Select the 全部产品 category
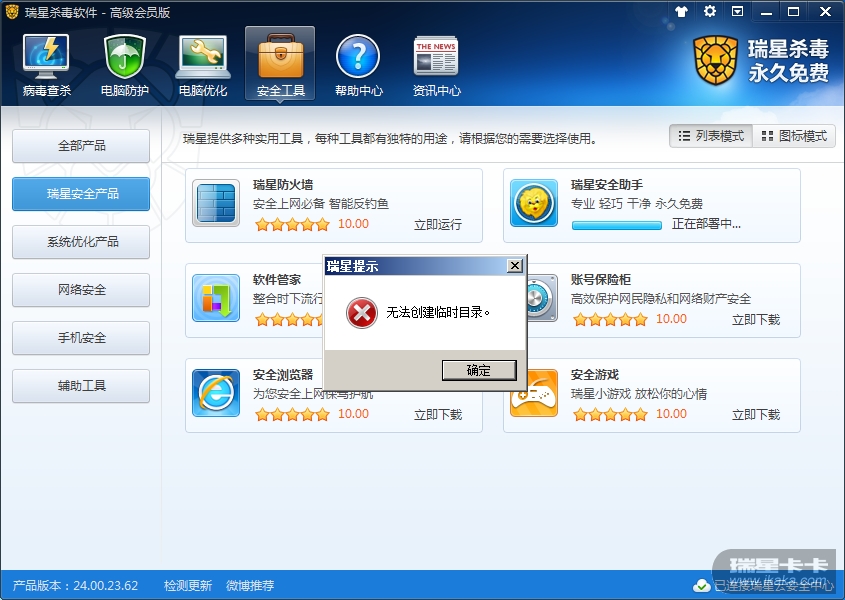Image resolution: width=845 pixels, height=600 pixels. coord(81,146)
